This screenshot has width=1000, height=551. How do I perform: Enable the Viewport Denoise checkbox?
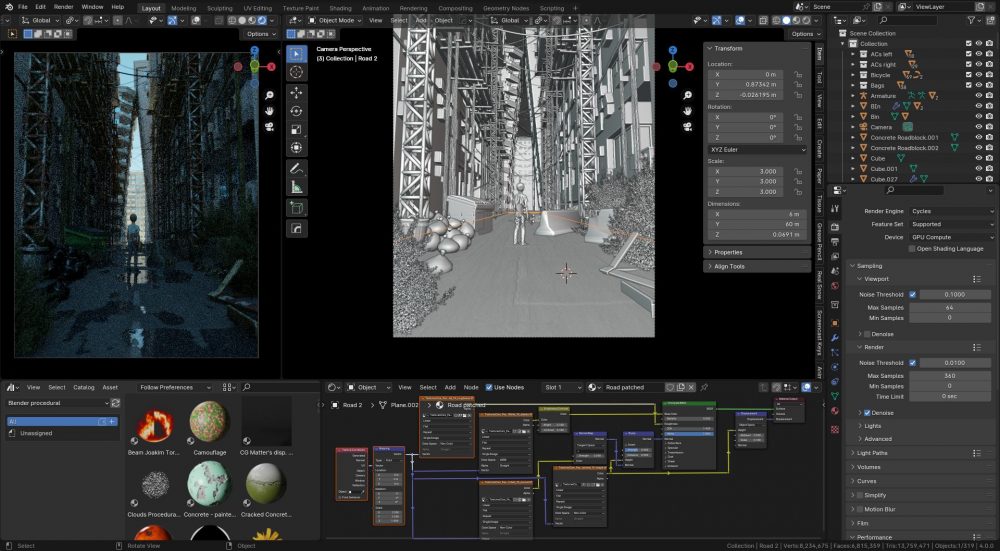[x=867, y=334]
